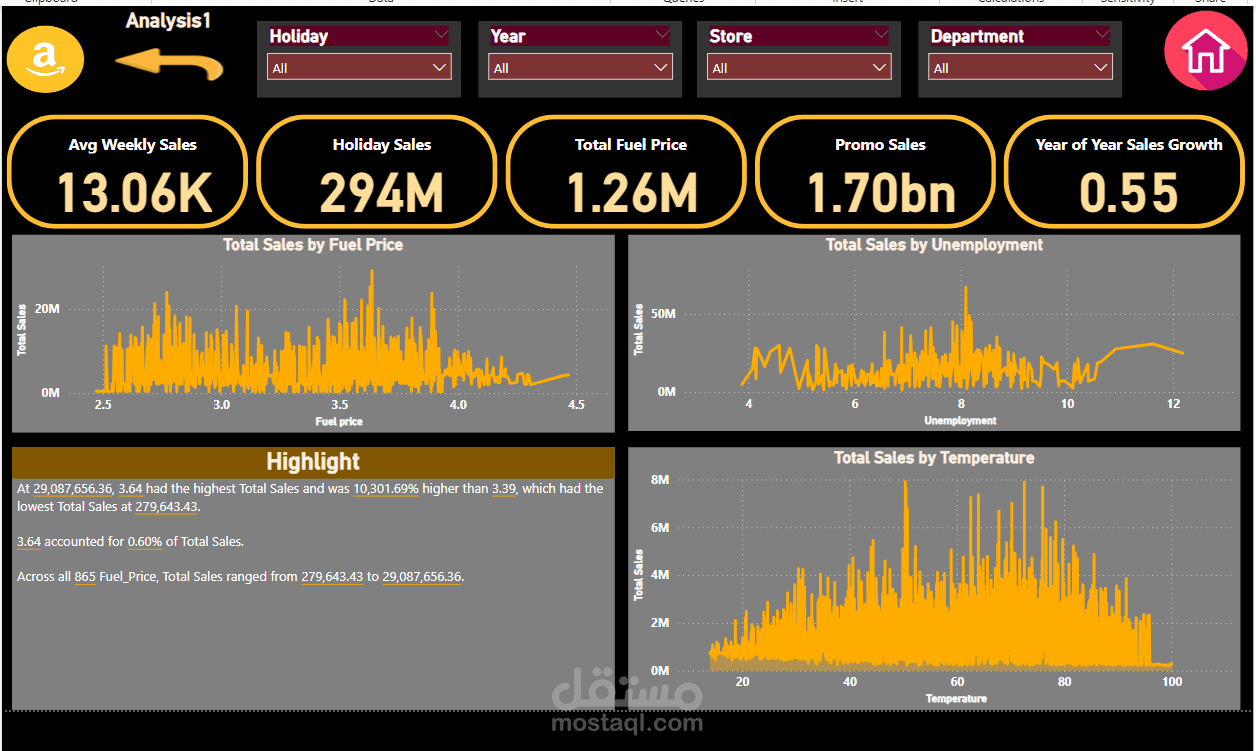Click the 29,087,656.36 value in Highlight text
This screenshot has width=1256, height=751.
point(73,489)
